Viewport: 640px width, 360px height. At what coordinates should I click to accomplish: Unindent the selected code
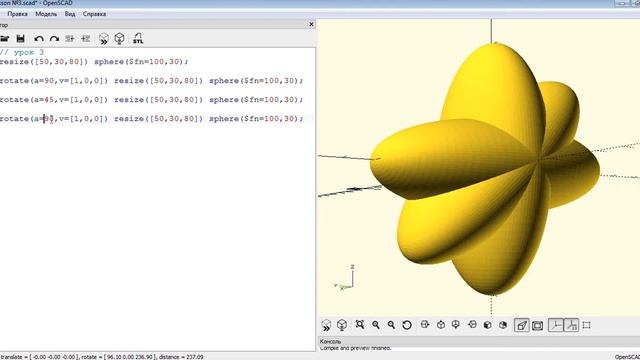[x=70, y=39]
